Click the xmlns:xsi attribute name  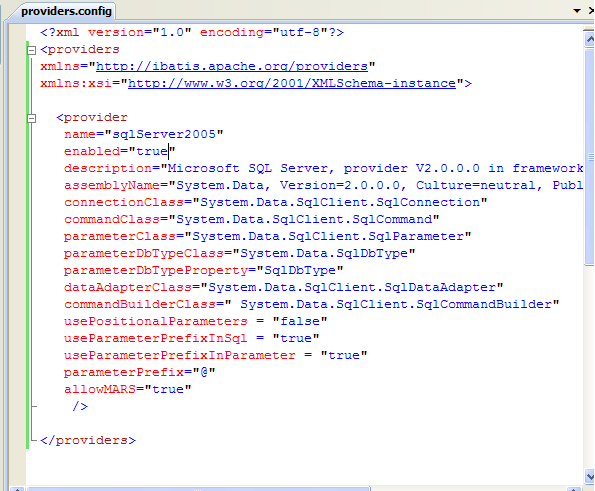[76, 83]
